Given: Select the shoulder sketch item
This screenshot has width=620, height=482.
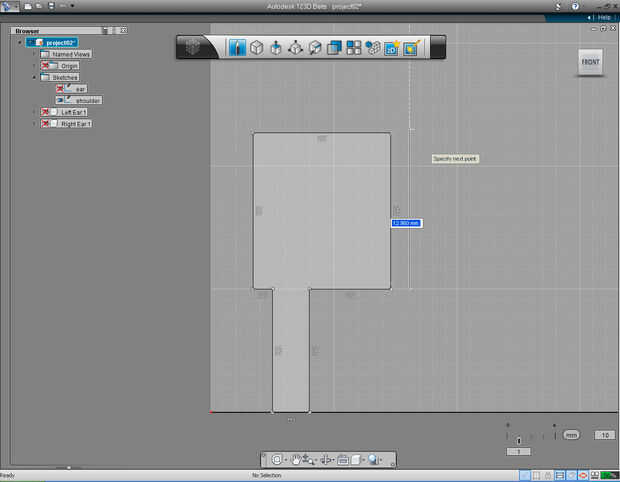Looking at the screenshot, I should [79, 100].
